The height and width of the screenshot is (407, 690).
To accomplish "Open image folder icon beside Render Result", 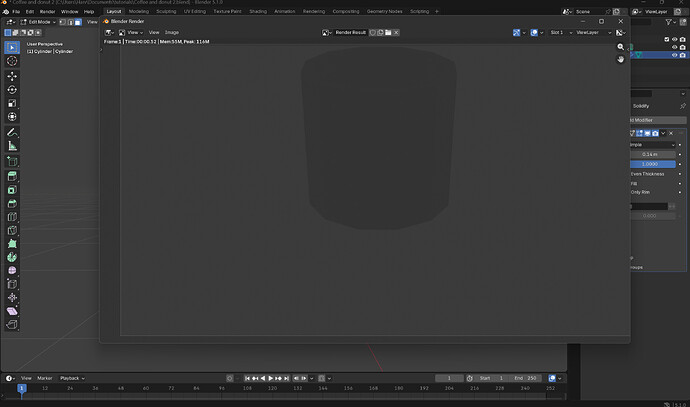I will [x=388, y=33].
